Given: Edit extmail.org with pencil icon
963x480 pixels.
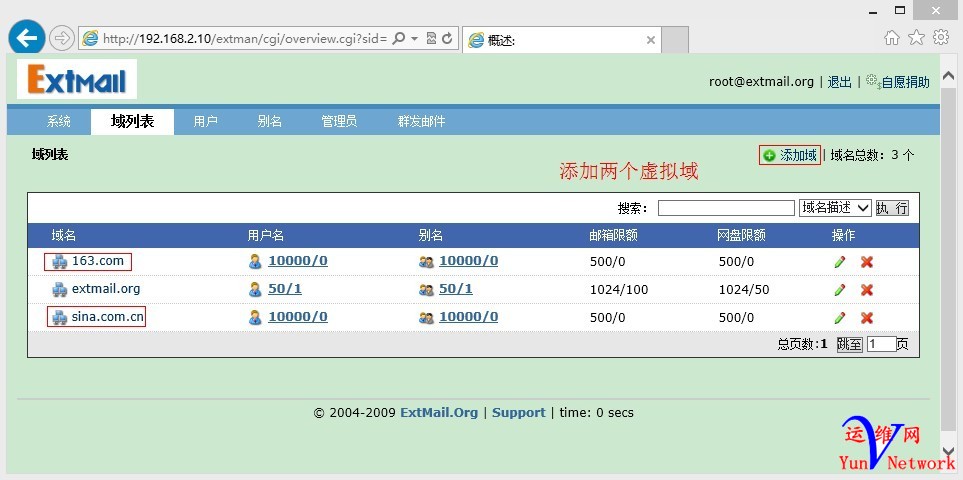Looking at the screenshot, I should point(840,290).
